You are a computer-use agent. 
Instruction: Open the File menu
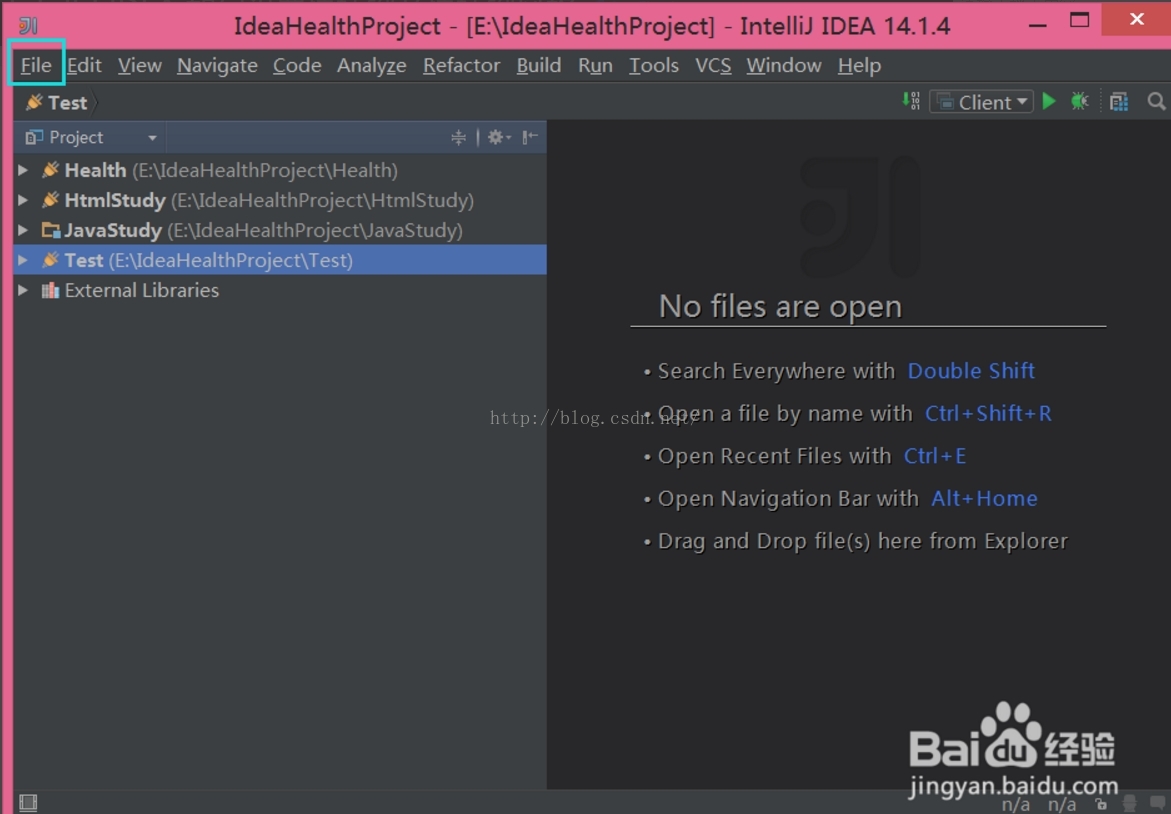[36, 65]
